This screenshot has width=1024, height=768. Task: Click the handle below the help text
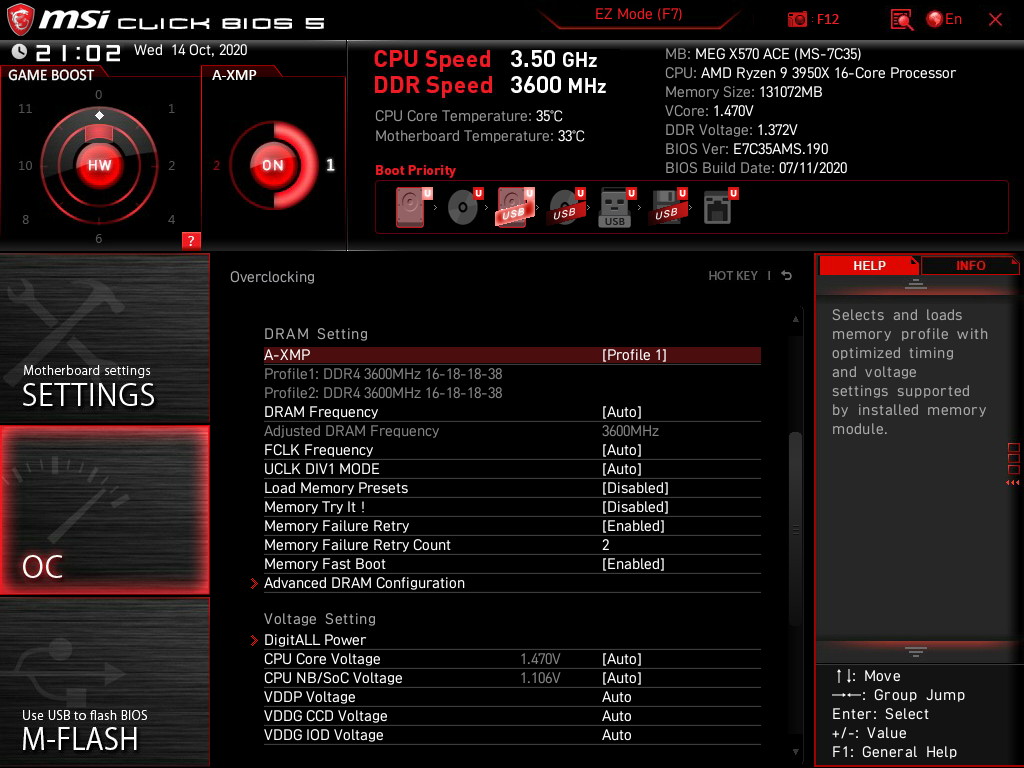(x=916, y=651)
